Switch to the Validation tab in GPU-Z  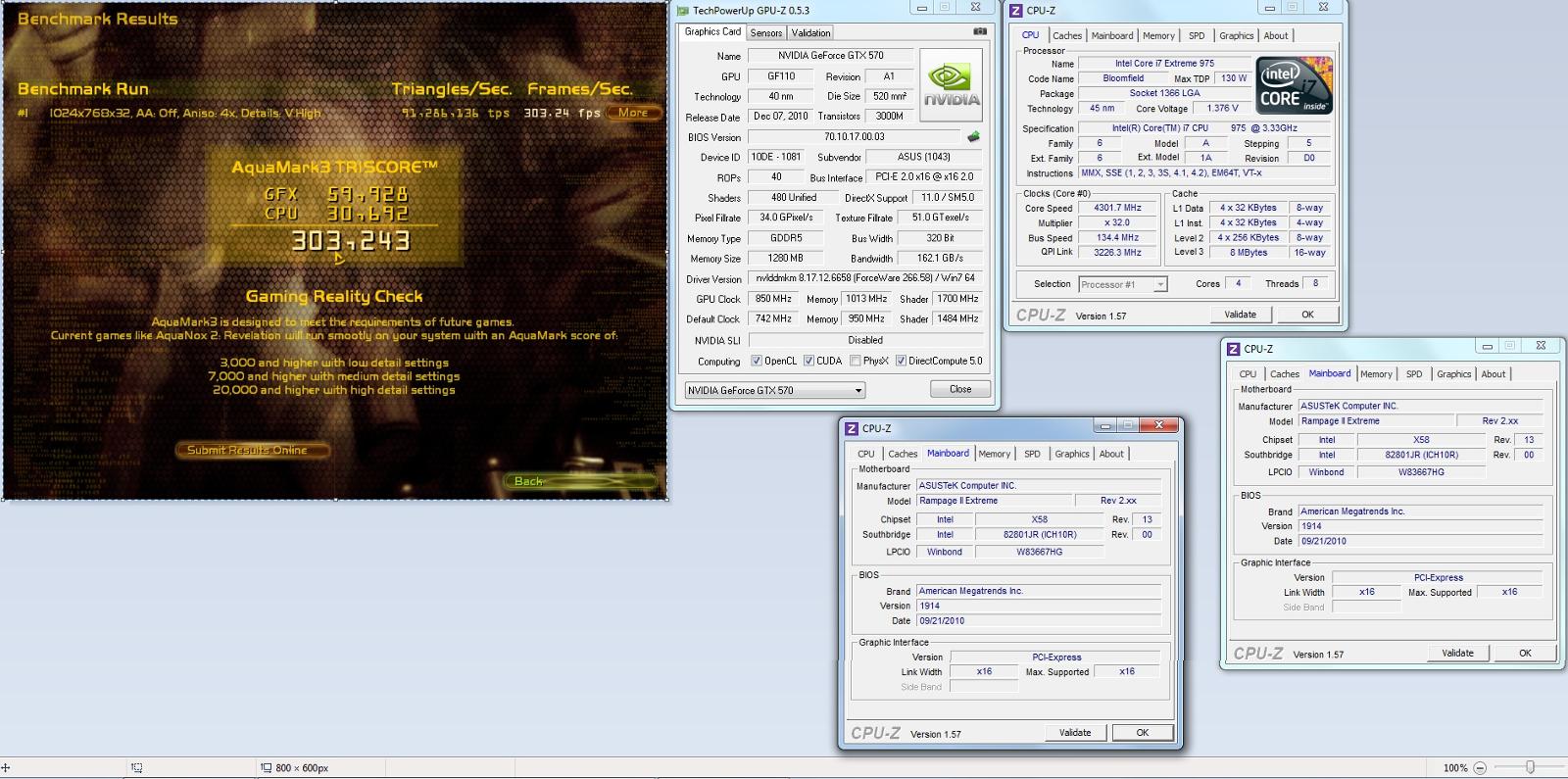pos(810,32)
